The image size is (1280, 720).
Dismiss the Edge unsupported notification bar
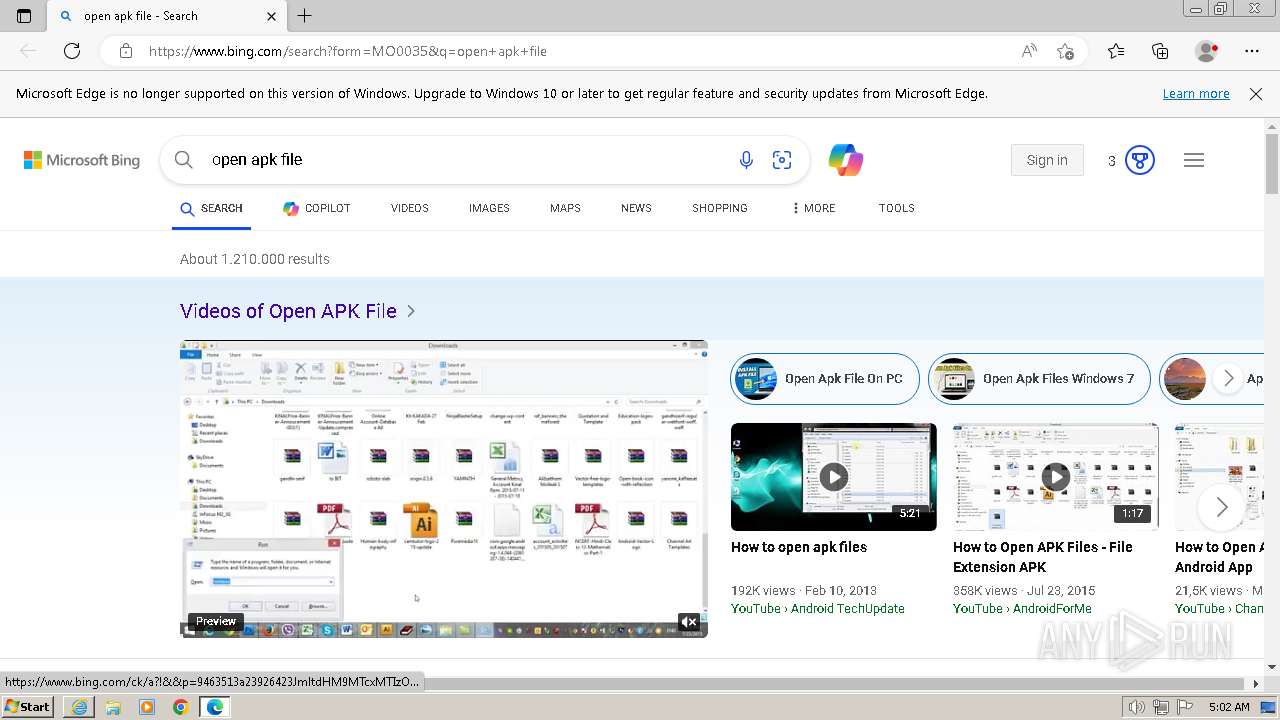[1256, 94]
